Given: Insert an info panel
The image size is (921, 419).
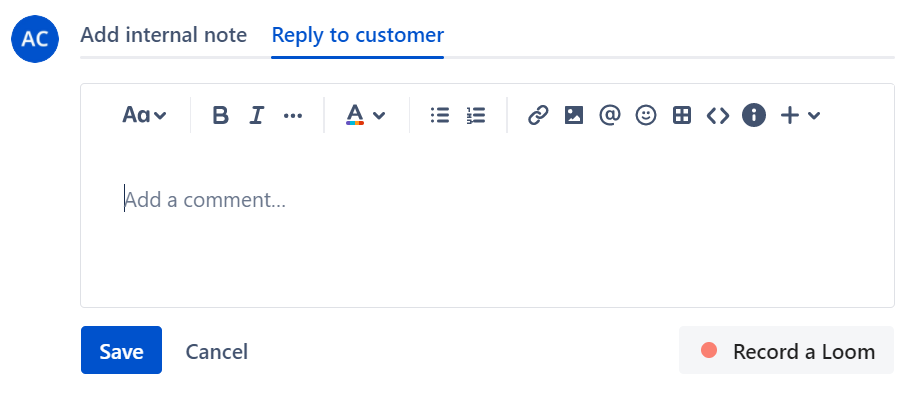Looking at the screenshot, I should pos(754,115).
